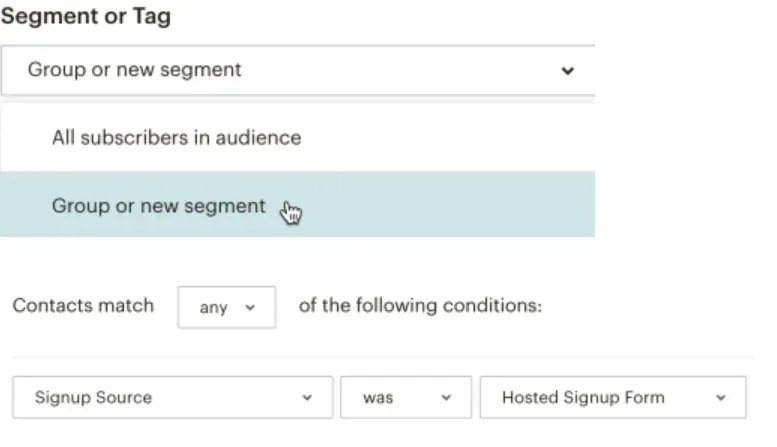Click the 'Segment' word in the heading
Image resolution: width=777 pixels, height=447 pixels.
pos(50,16)
